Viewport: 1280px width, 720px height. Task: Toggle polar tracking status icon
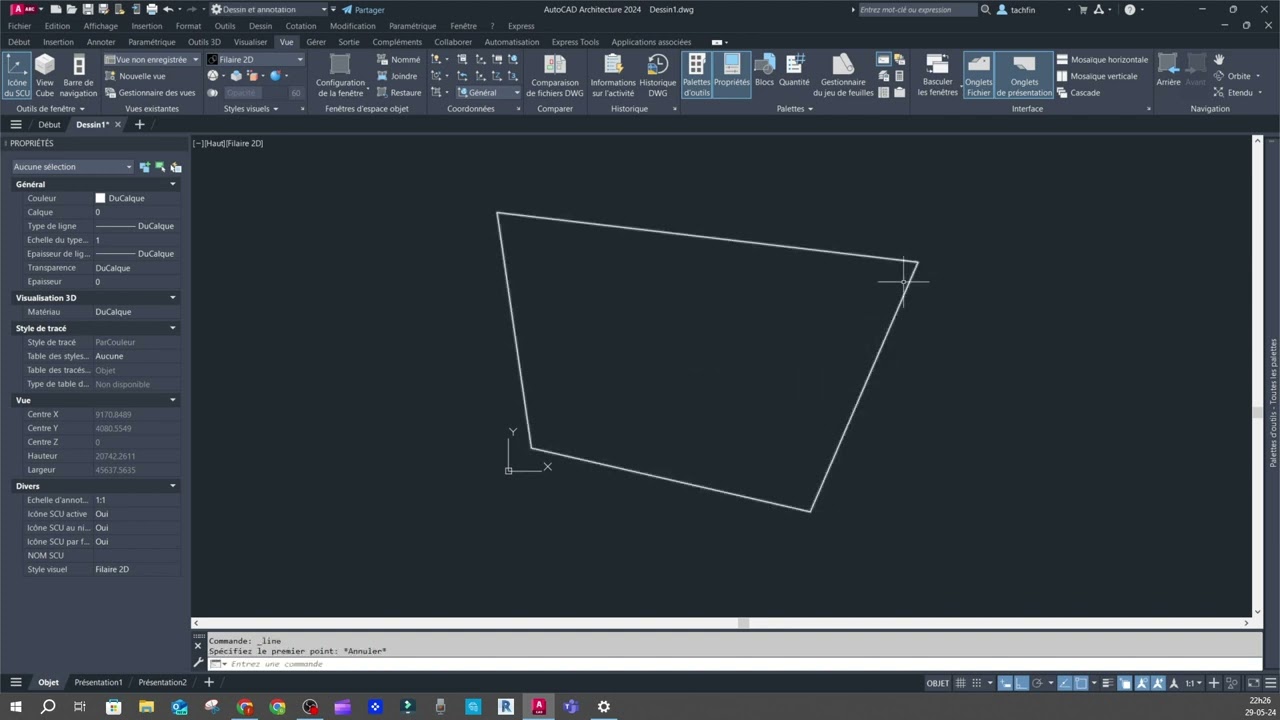pos(1037,683)
